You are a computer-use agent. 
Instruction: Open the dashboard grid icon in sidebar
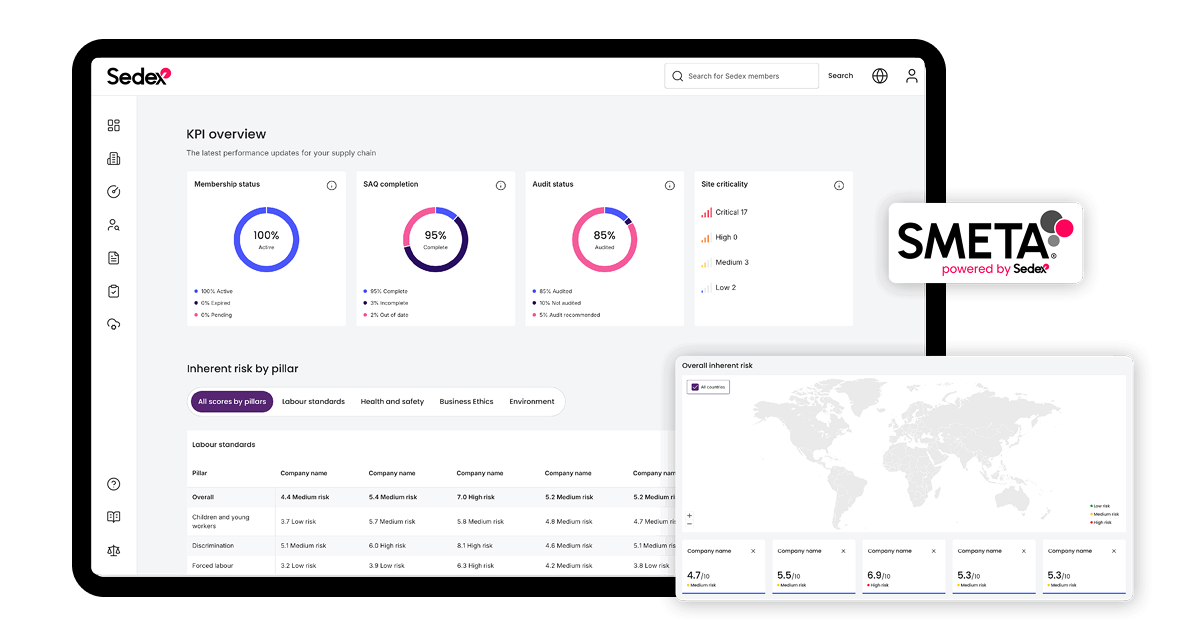[113, 125]
